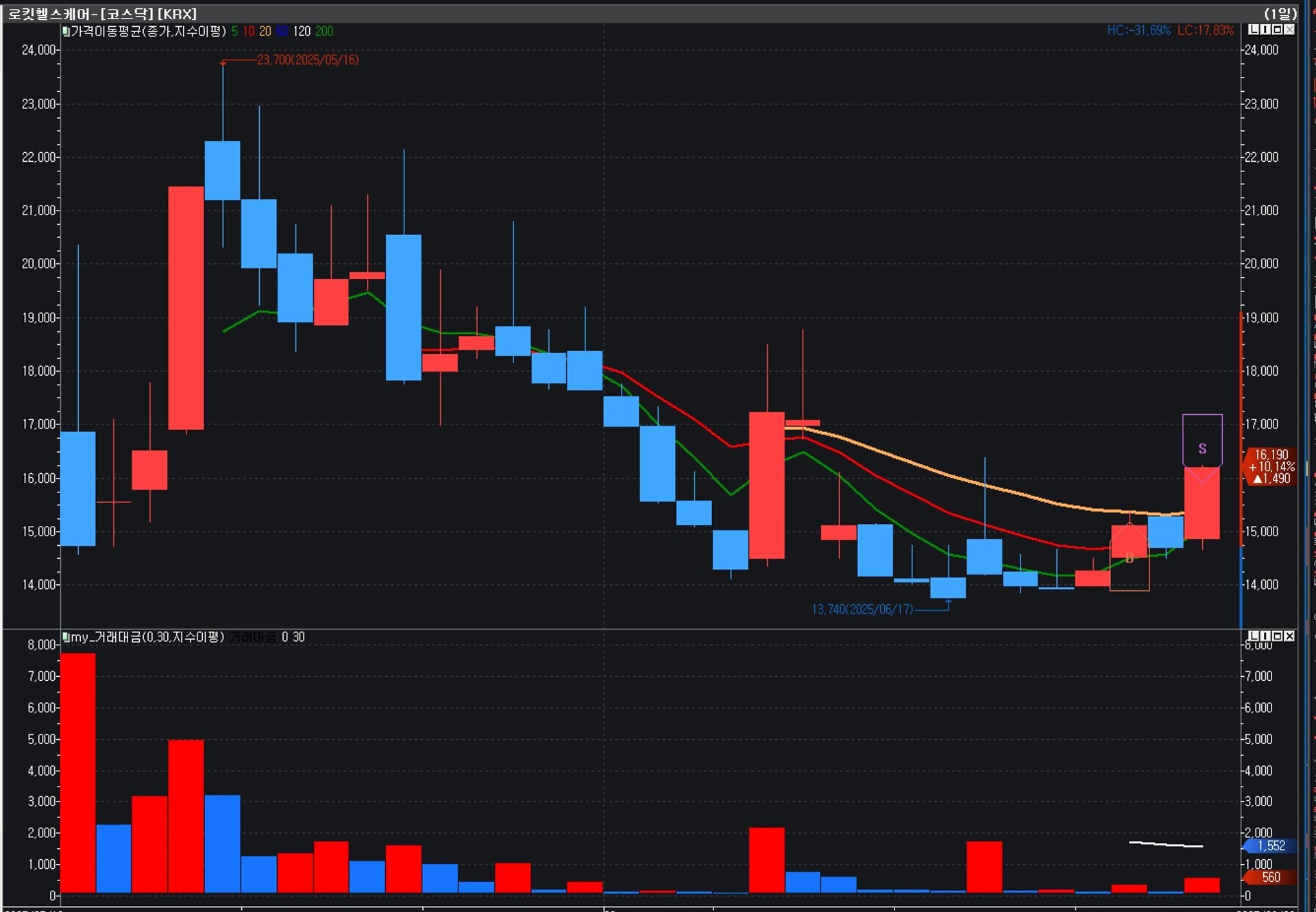
Task: Click the B buy signal marker box
Action: (1130, 557)
